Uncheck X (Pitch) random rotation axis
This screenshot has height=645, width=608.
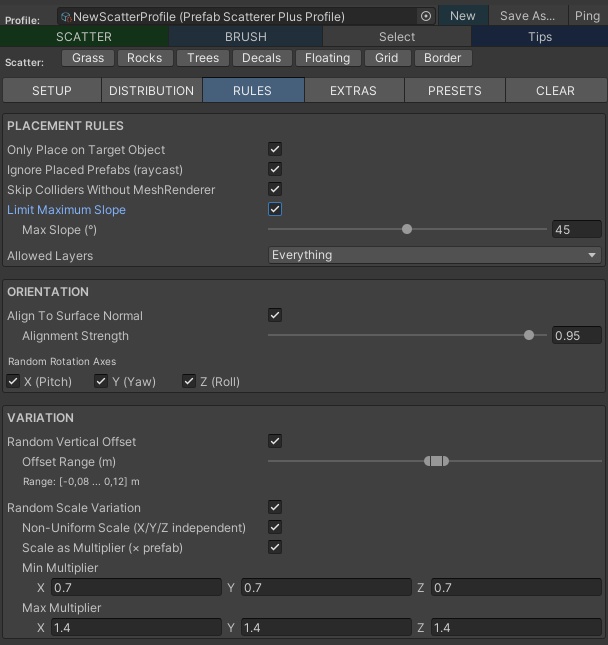coord(13,381)
